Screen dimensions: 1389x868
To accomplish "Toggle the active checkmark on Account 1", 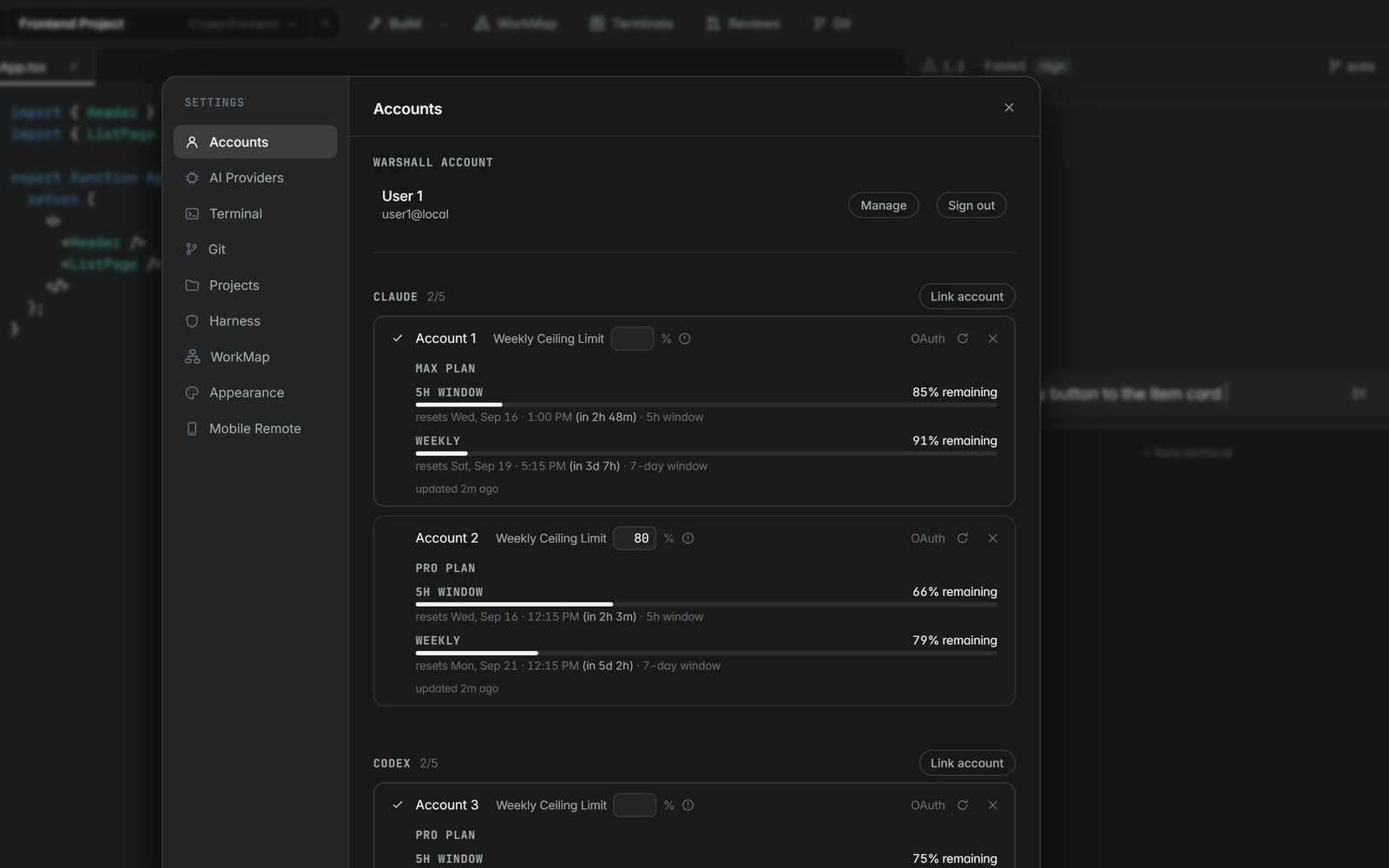I will pos(398,339).
